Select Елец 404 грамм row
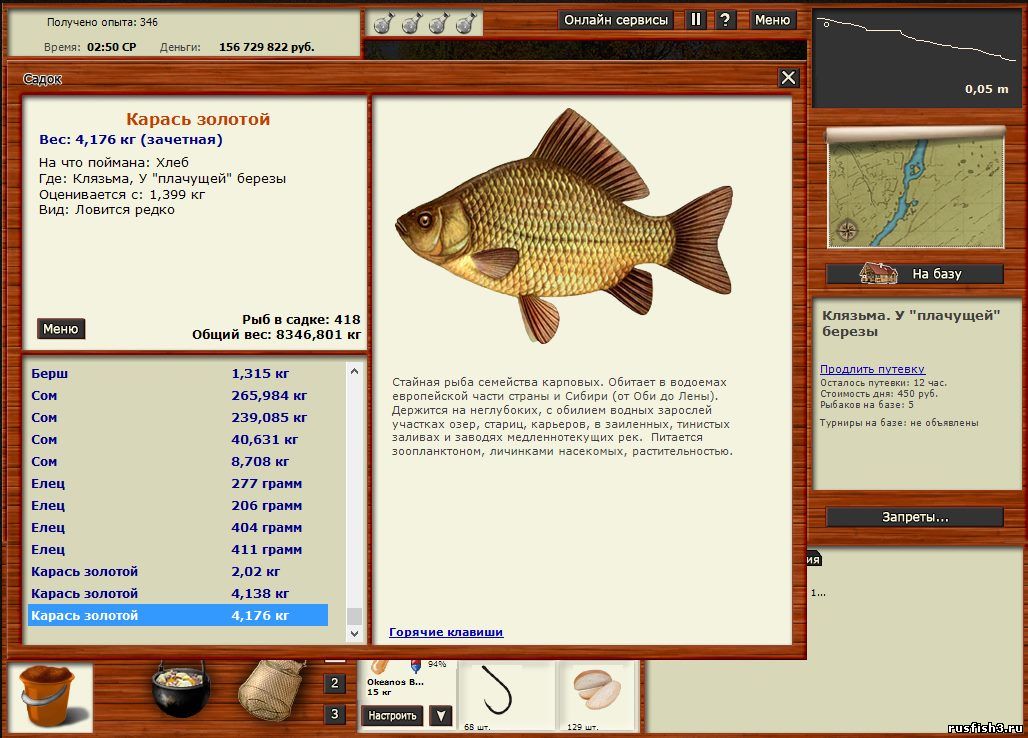 [178, 527]
